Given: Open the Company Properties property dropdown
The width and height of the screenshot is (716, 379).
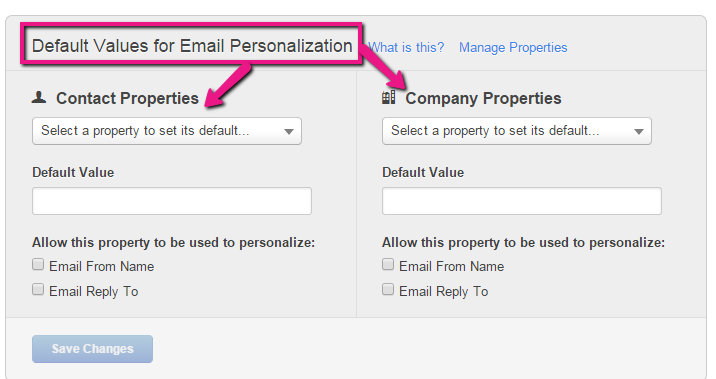Looking at the screenshot, I should click(x=516, y=131).
